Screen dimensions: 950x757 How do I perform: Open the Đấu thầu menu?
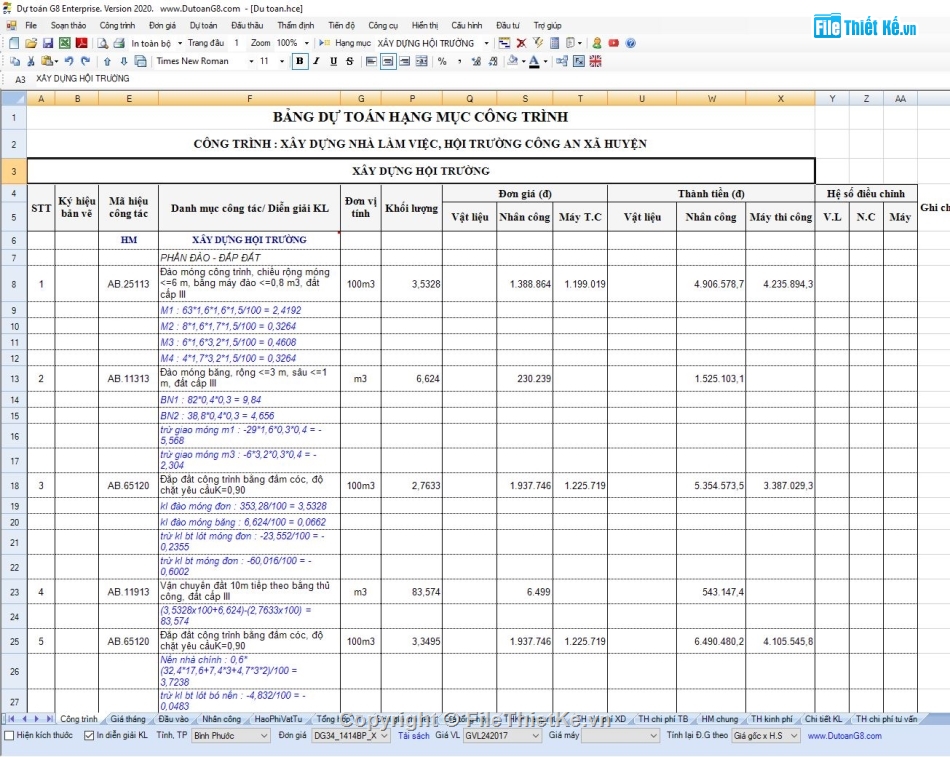coord(247,25)
